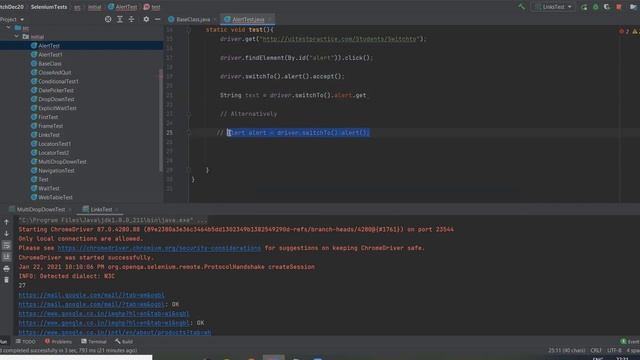The height and width of the screenshot is (360, 640).
Task: Click Clear All trash icon in console
Action: pos(6,280)
